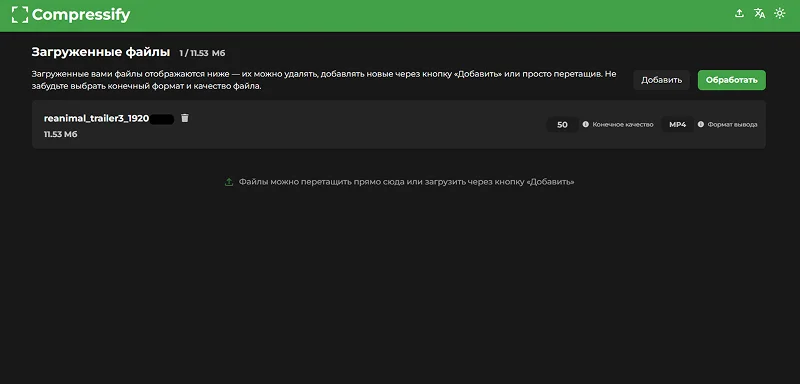
Task: Click the green Обработать button
Action: [x=732, y=80]
